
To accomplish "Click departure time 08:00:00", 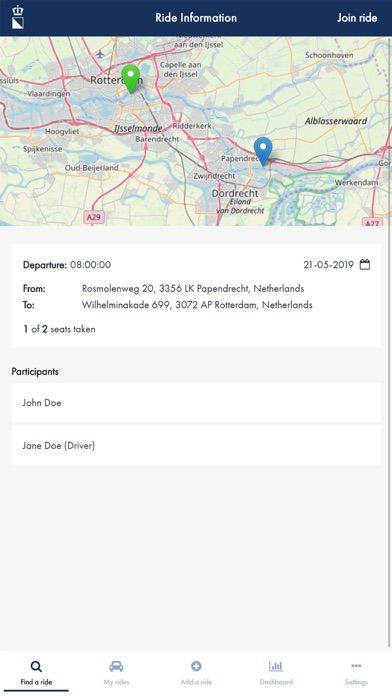I will (x=91, y=265).
